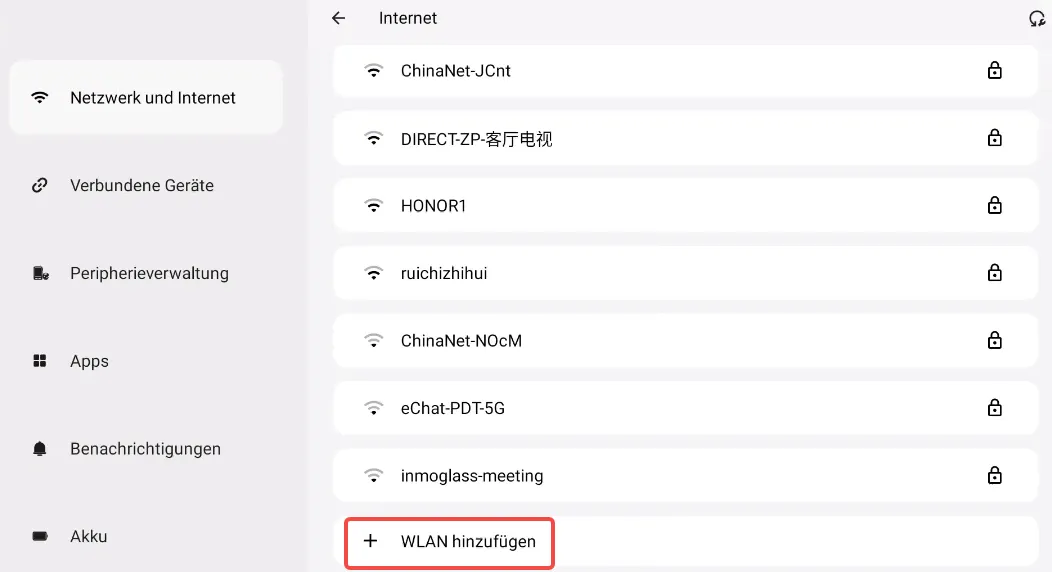Viewport: 1052px width, 572px height.
Task: Click the lock icon beside HONOR1
Action: (994, 206)
